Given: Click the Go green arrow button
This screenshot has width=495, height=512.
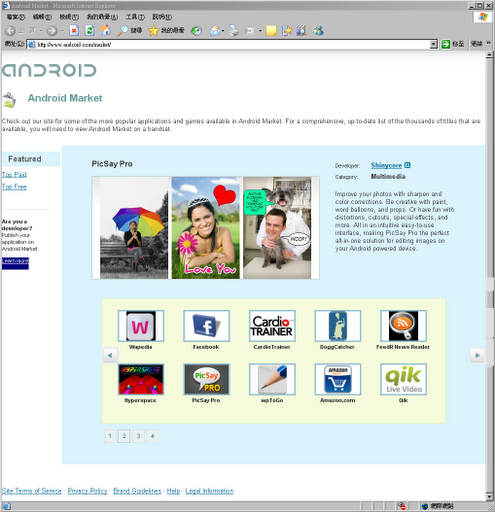Looking at the screenshot, I should tap(446, 44).
